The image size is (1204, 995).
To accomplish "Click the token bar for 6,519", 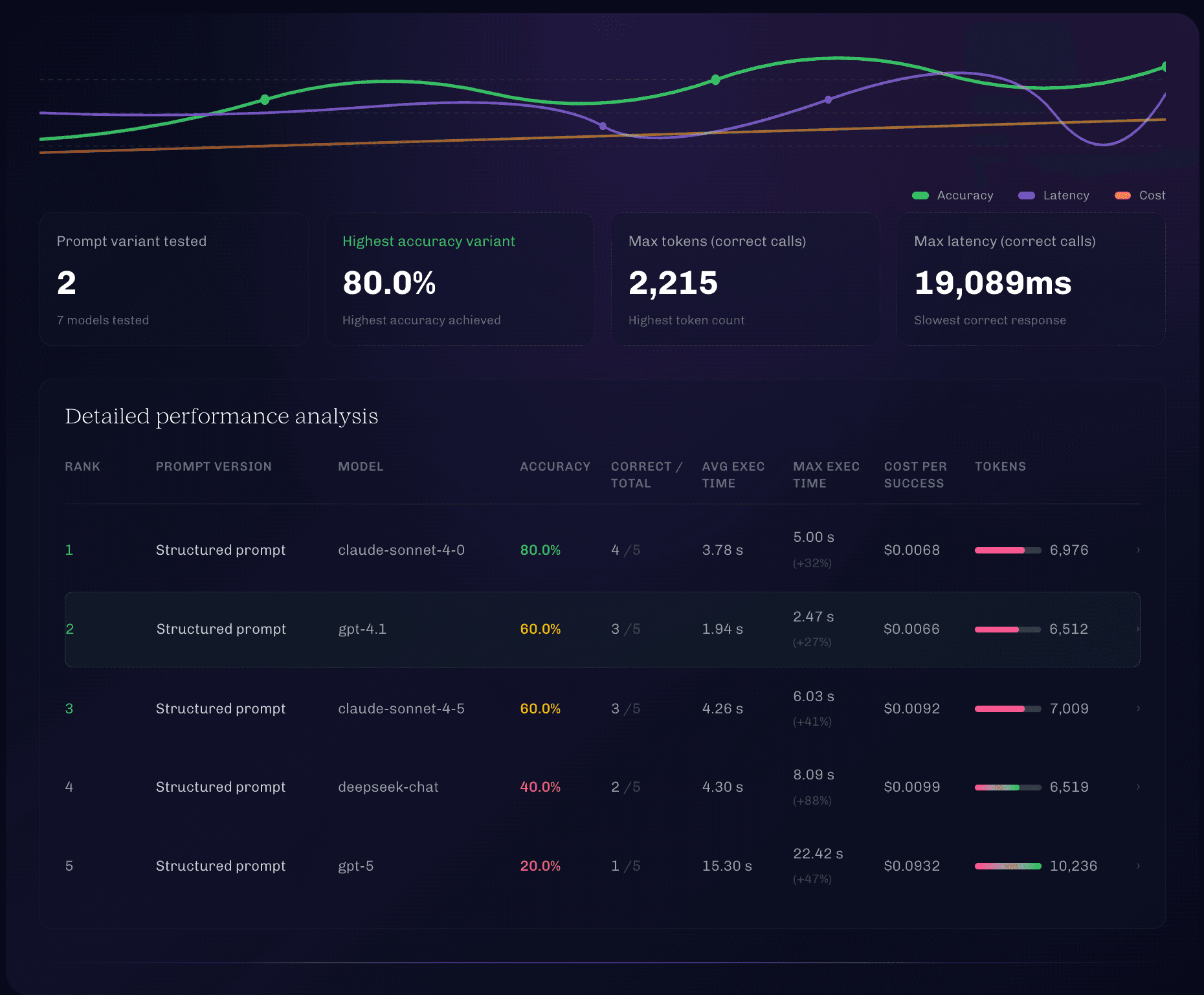I will point(1008,787).
